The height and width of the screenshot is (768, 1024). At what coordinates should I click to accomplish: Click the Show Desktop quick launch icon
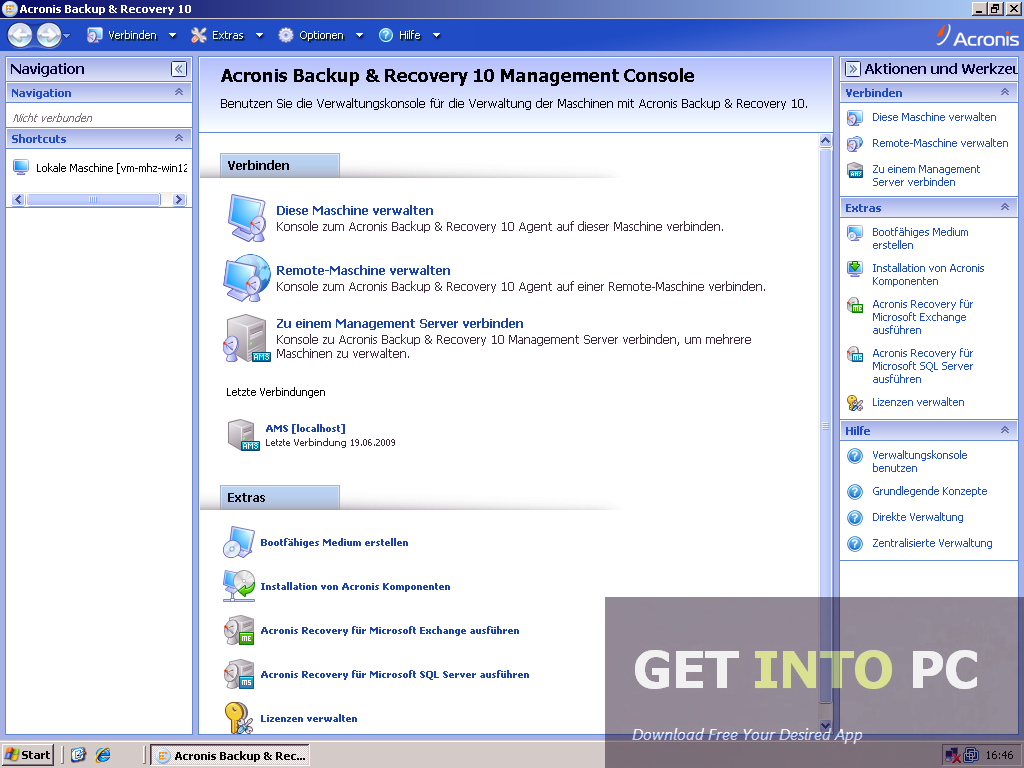pyautogui.click(x=78, y=755)
